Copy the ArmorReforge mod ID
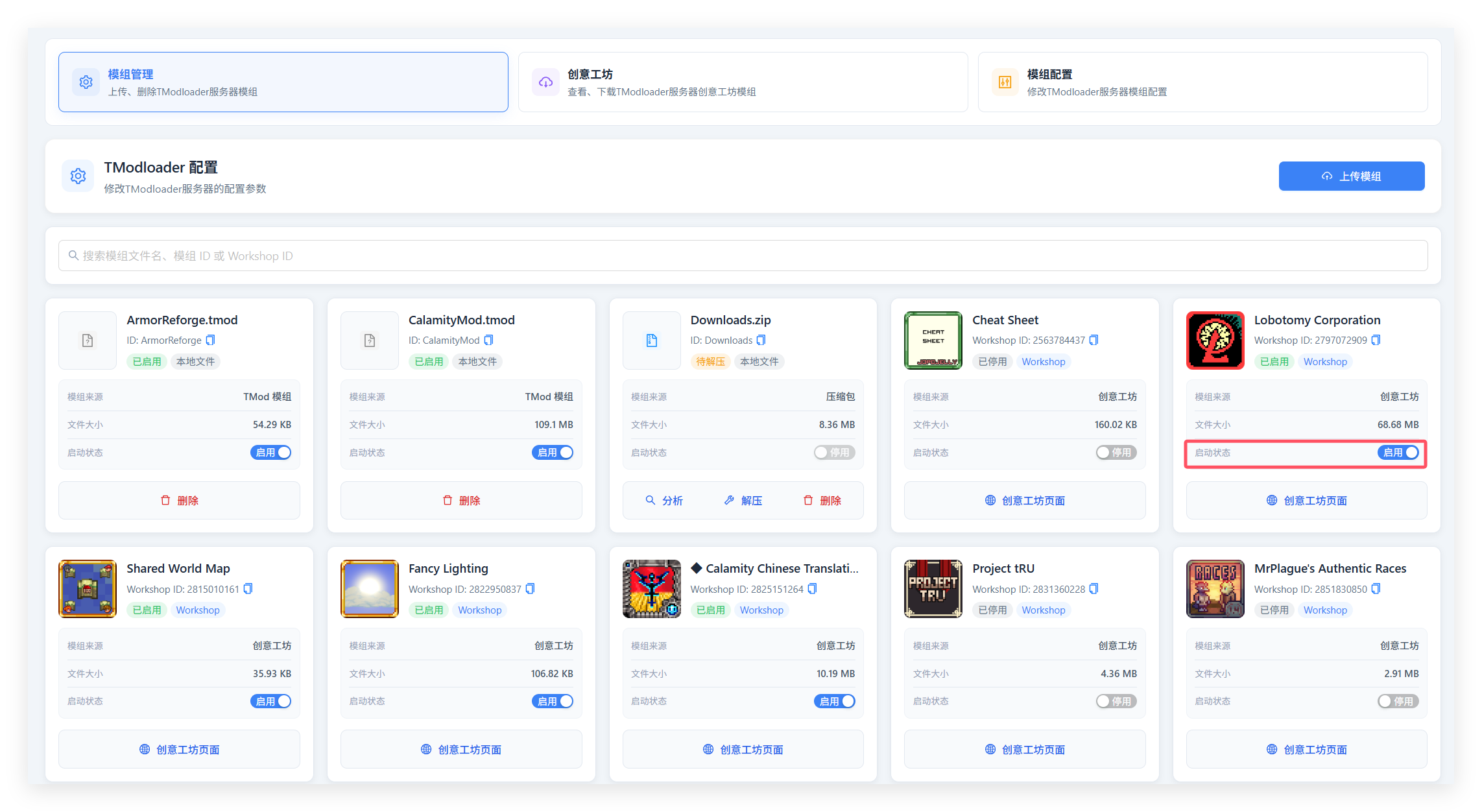This screenshot has height=812, width=1482. [210, 340]
